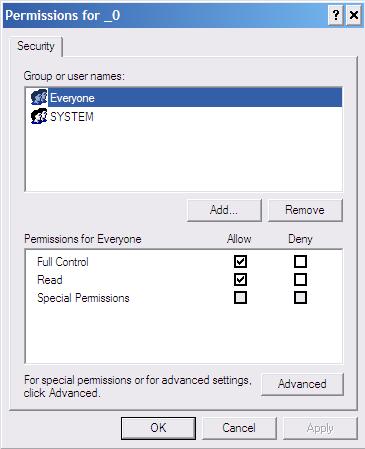This screenshot has width=365, height=449.
Task: Click the Everyone group icon
Action: (39, 97)
